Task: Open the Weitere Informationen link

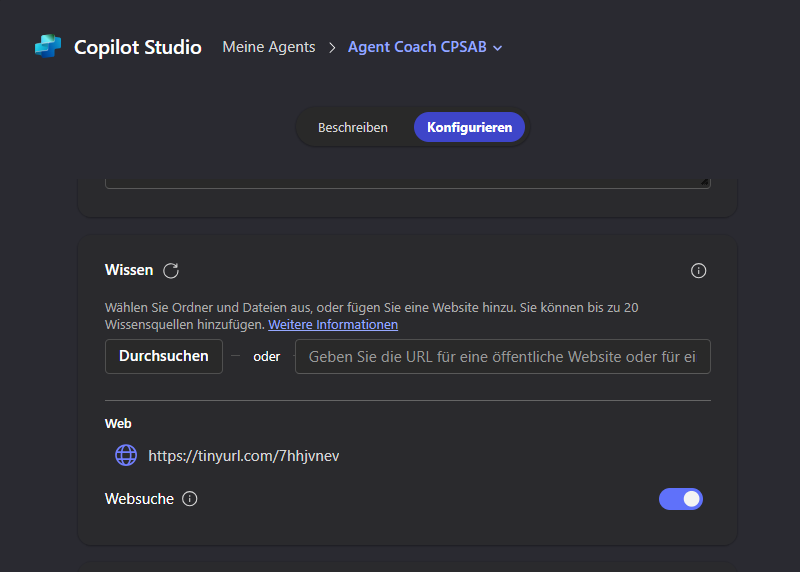Action: pyautogui.click(x=333, y=325)
